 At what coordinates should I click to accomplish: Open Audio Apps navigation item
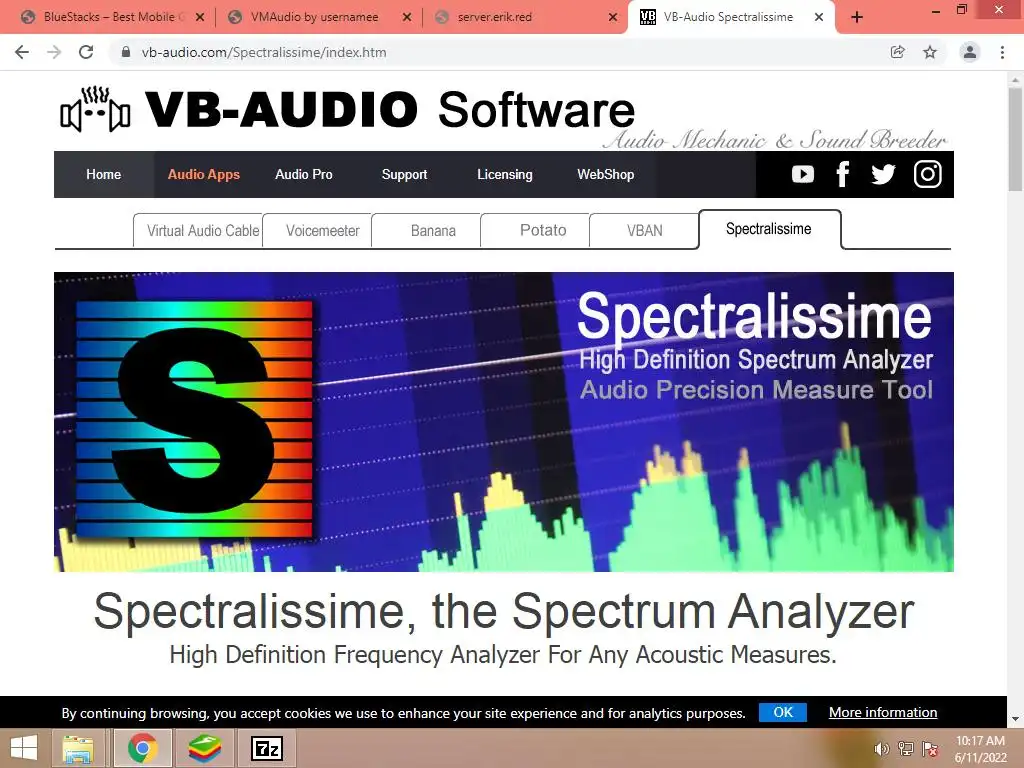tap(204, 174)
